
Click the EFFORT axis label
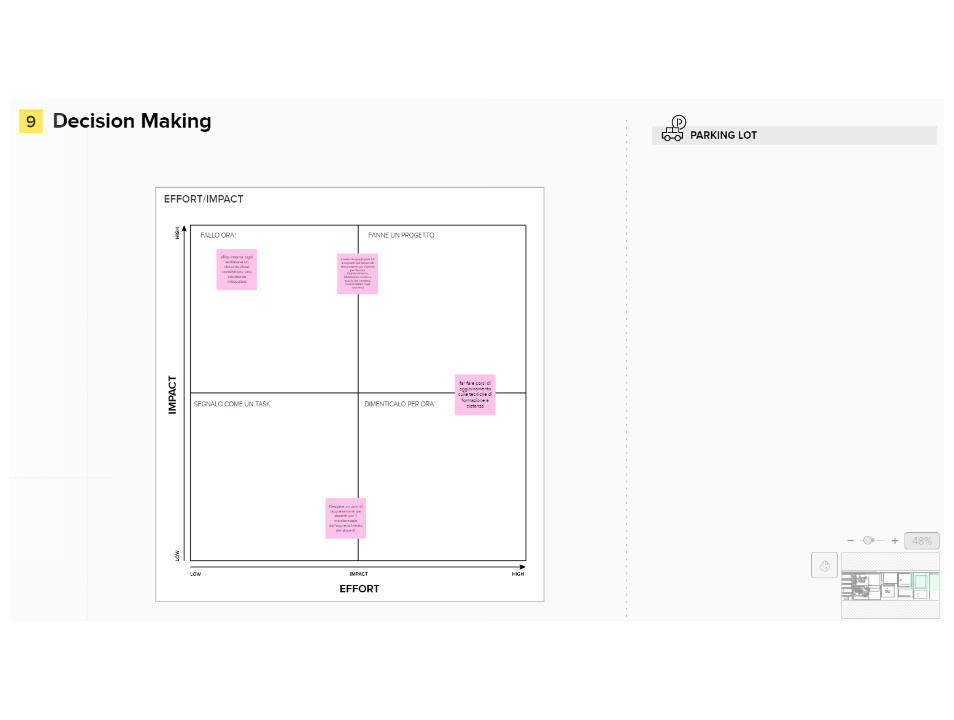tap(360, 589)
